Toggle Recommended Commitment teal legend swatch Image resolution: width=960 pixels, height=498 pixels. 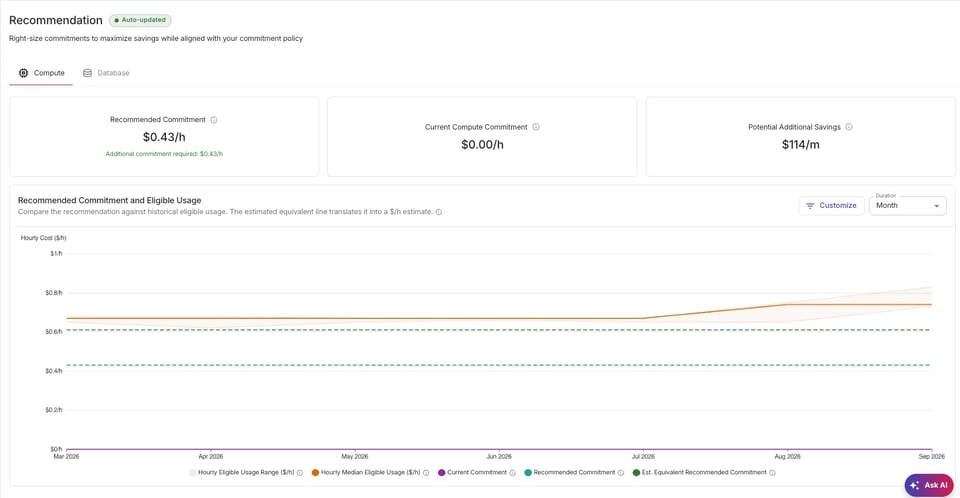(528, 473)
